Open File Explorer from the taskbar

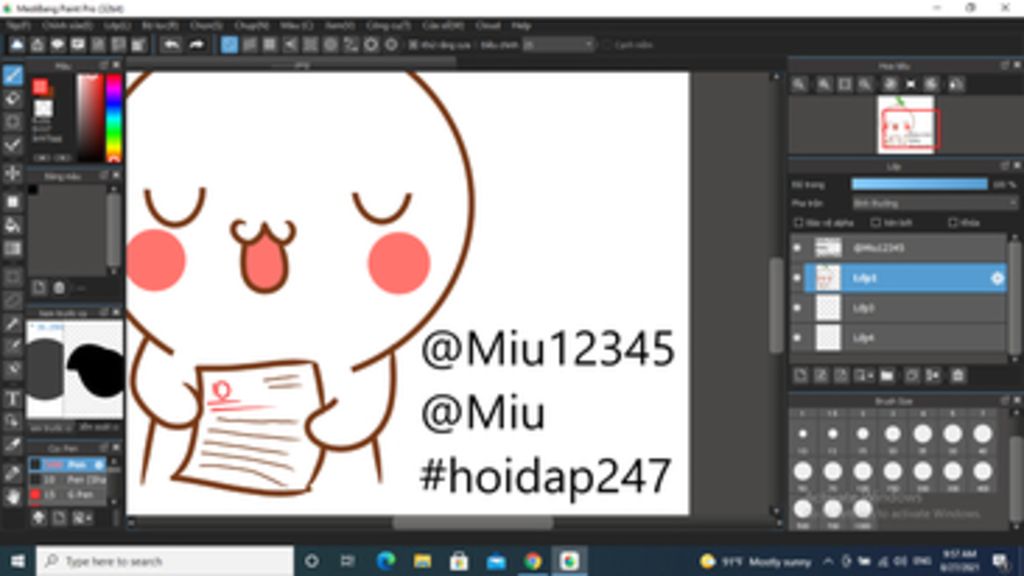pyautogui.click(x=423, y=561)
